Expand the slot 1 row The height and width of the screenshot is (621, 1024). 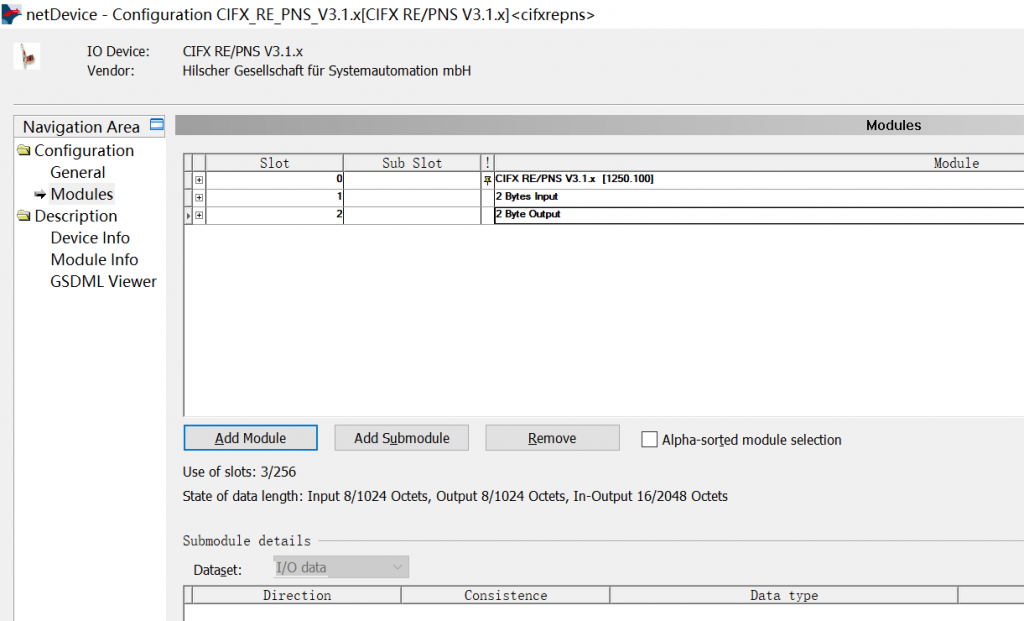[199, 197]
